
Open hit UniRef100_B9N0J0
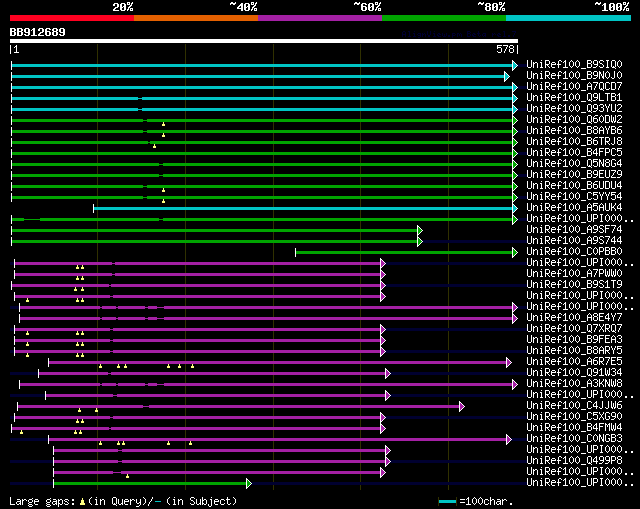(x=574, y=76)
